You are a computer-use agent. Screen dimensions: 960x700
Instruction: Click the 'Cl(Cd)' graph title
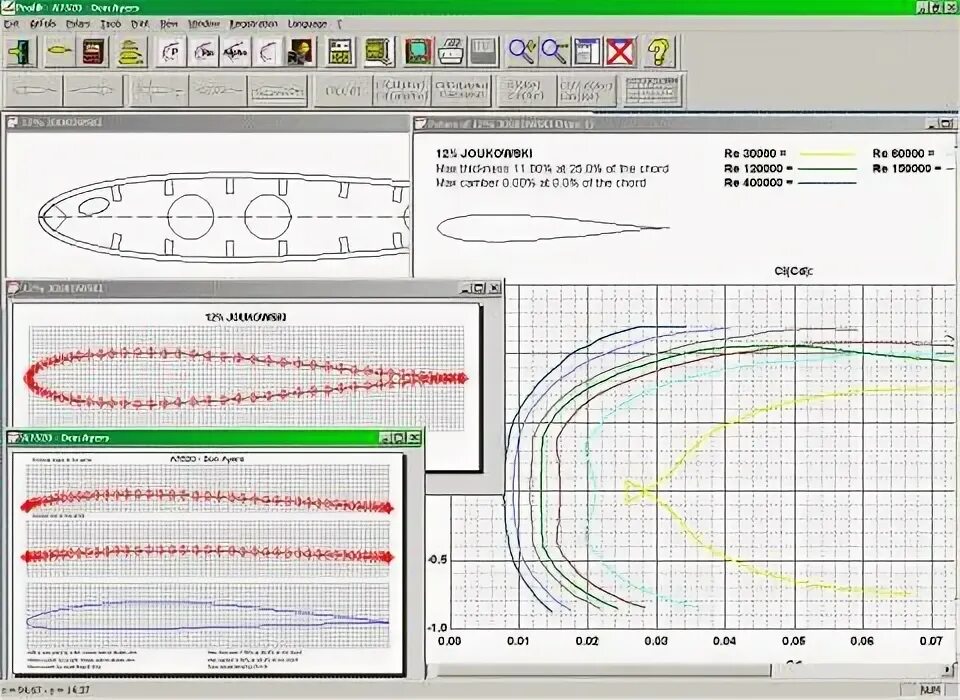tap(793, 271)
